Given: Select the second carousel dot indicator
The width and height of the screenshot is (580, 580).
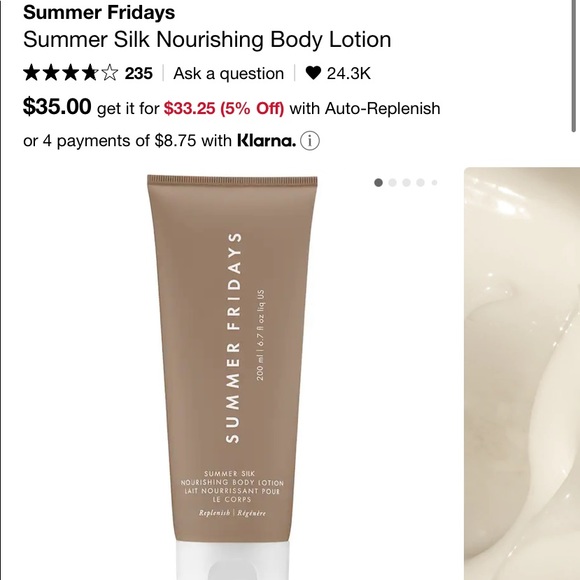Looking at the screenshot, I should click(392, 182).
